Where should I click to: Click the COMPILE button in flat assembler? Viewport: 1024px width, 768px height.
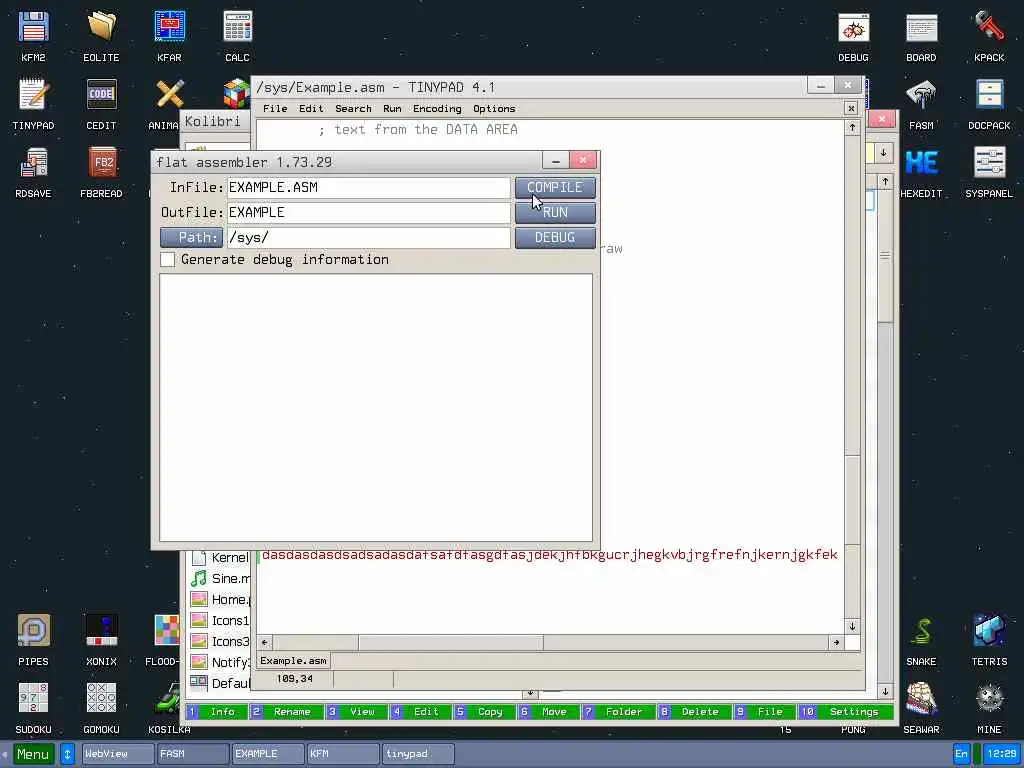[x=555, y=187]
